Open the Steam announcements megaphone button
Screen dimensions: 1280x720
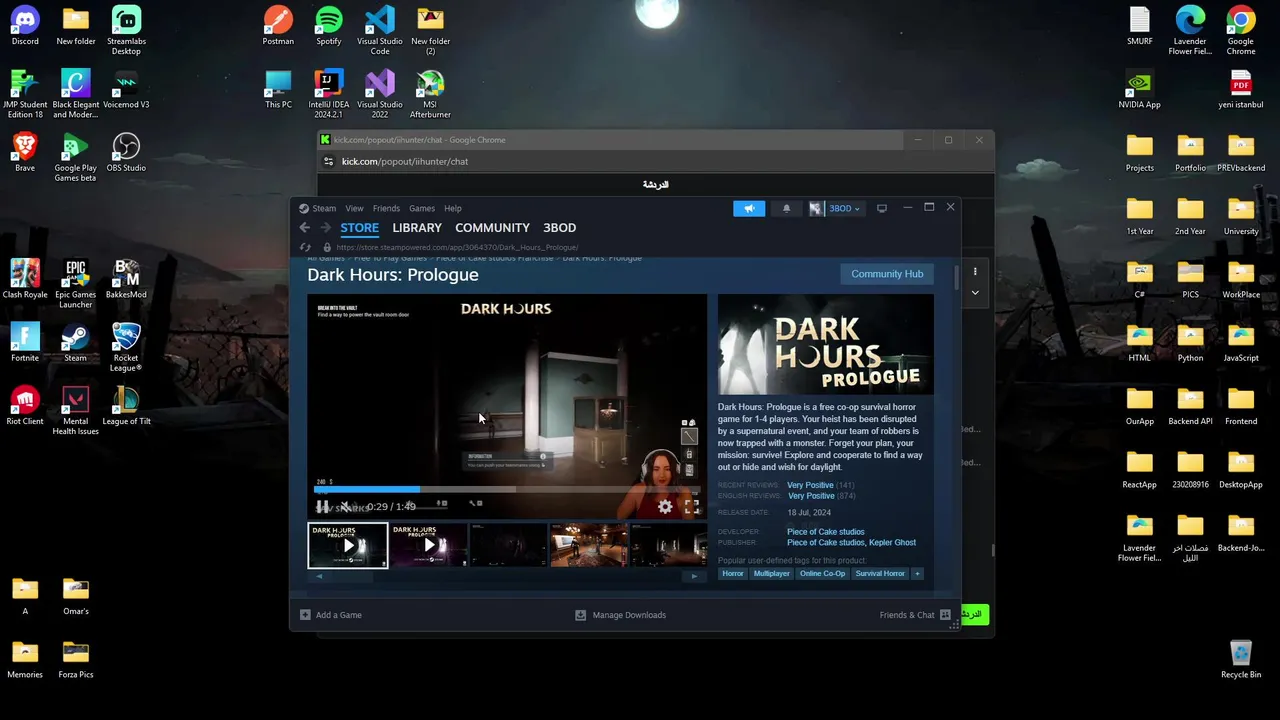click(x=749, y=208)
